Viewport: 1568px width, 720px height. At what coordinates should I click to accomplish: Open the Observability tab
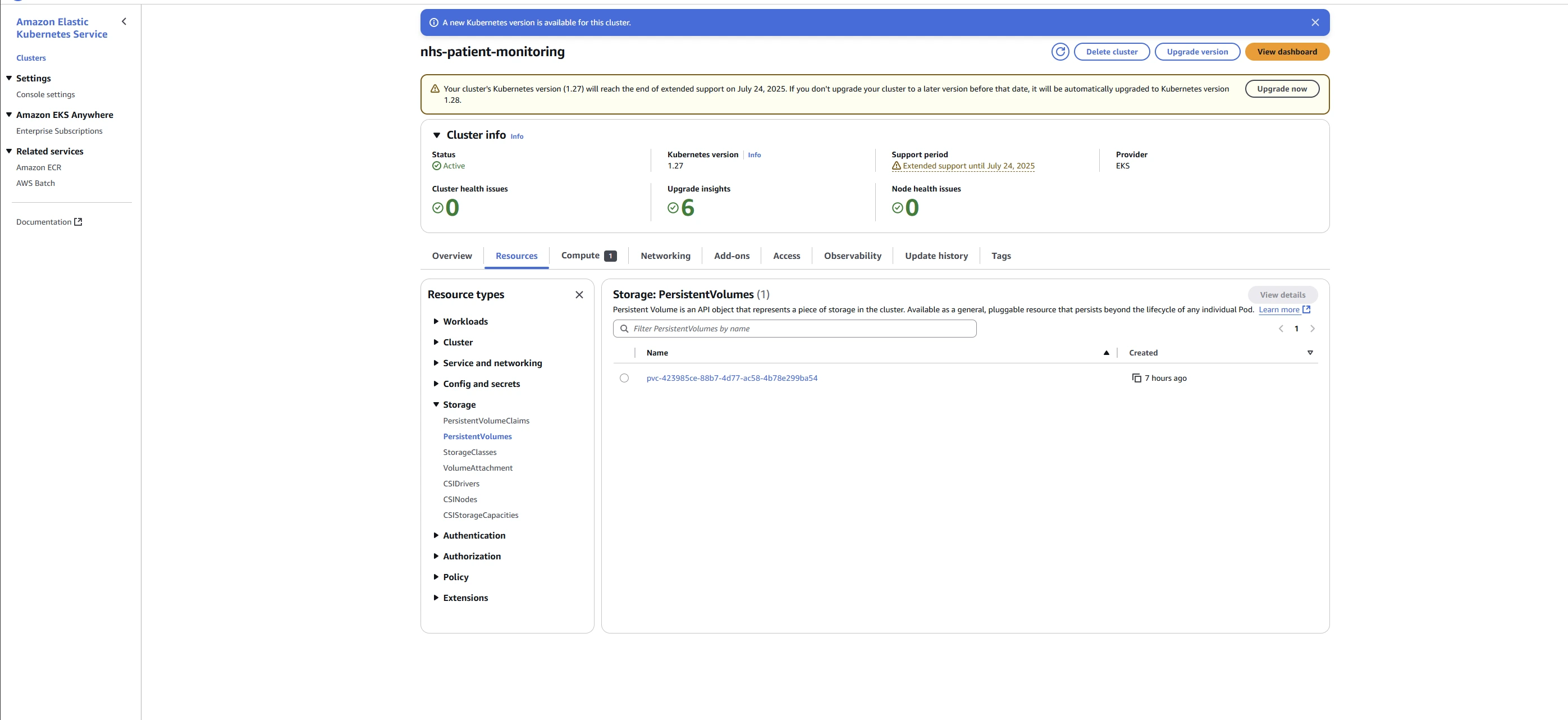pos(852,256)
